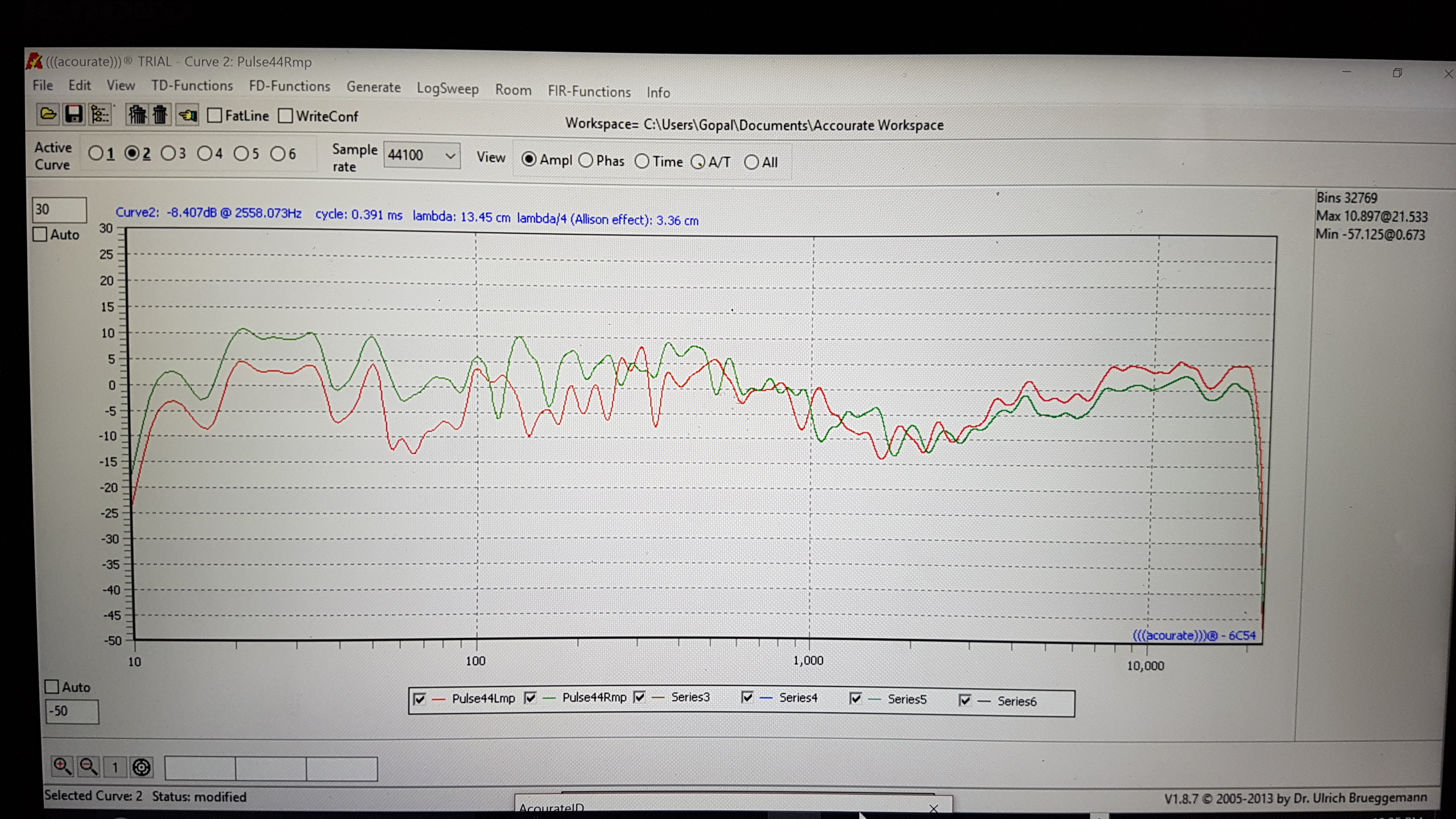Click the Workspace path text
Viewport: 1456px width, 819px height.
coord(754,125)
